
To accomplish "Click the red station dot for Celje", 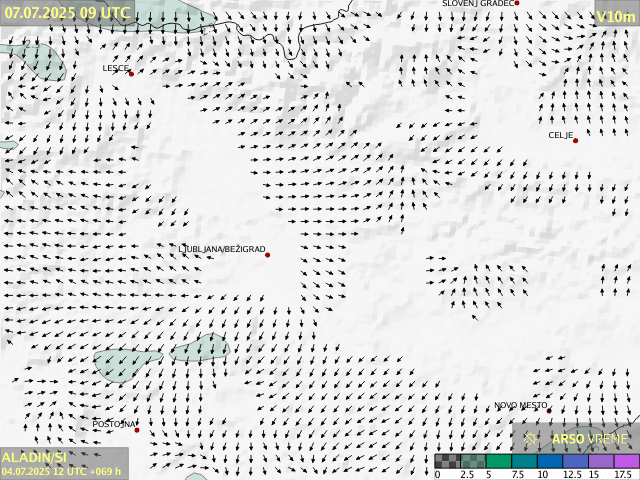I will (x=576, y=141).
